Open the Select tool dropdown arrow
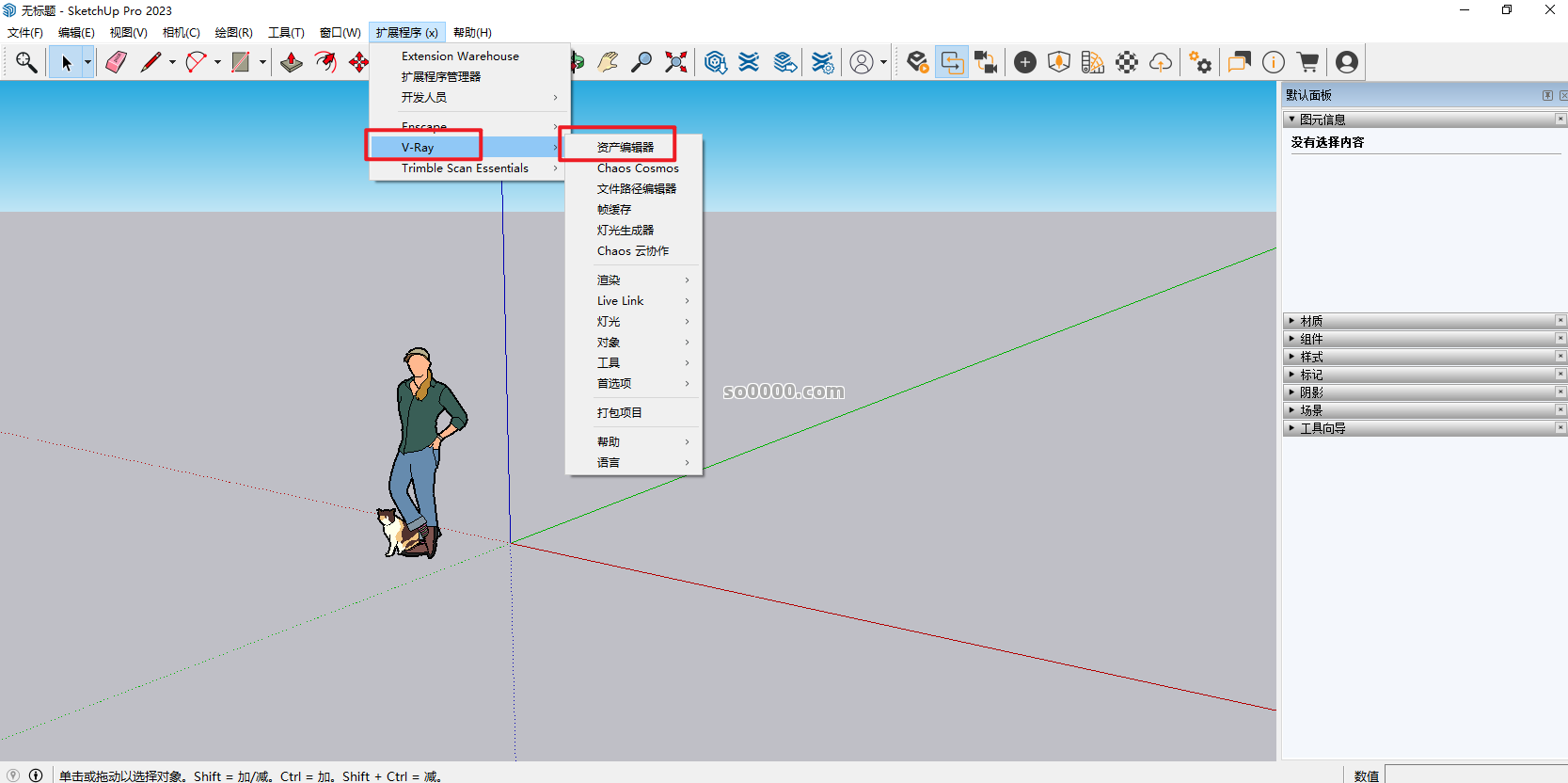The height and width of the screenshot is (783, 1568). [87, 62]
